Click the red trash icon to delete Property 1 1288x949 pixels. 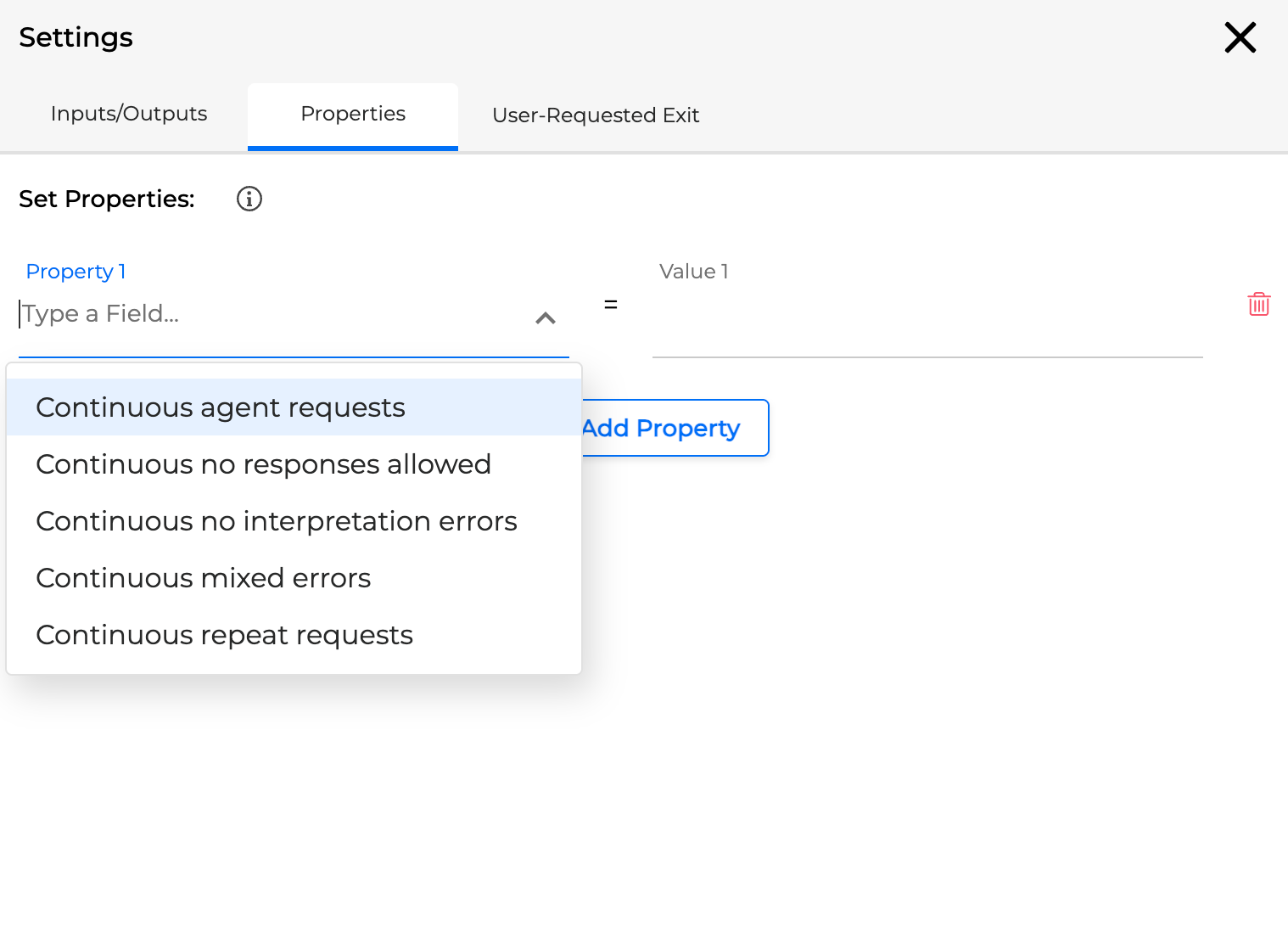(x=1259, y=303)
